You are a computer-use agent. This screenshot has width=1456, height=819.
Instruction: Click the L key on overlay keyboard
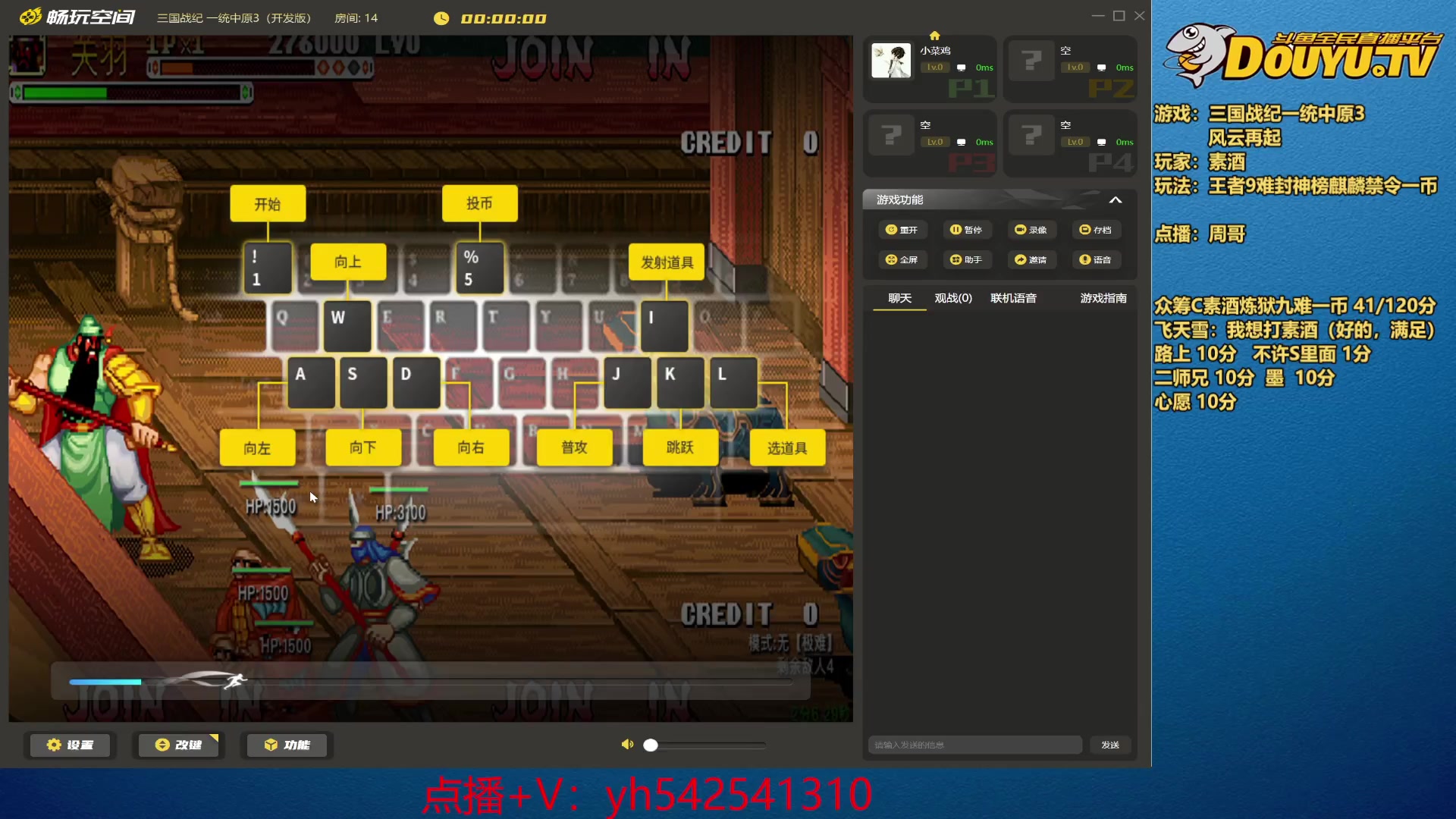pyautogui.click(x=733, y=382)
